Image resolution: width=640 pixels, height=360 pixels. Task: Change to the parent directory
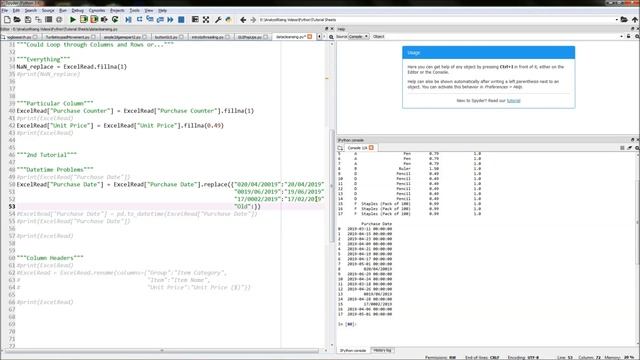tap(635, 19)
